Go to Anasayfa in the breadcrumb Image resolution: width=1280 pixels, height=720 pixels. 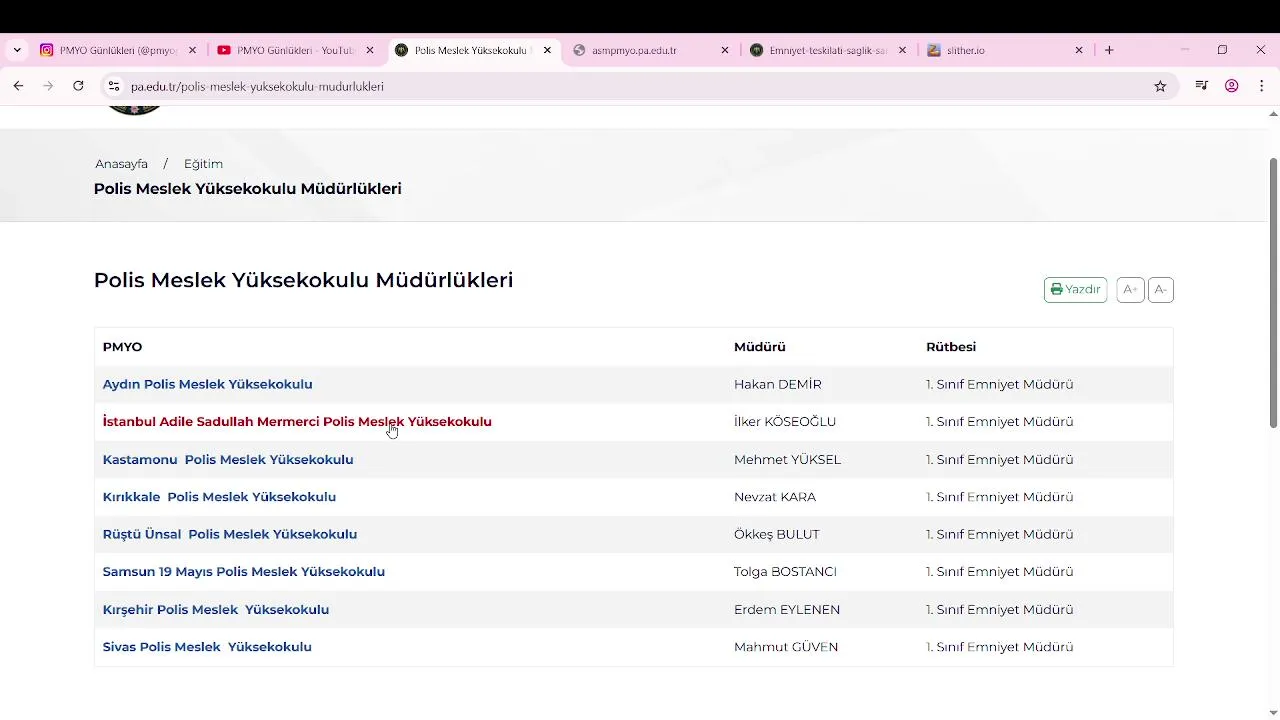coord(121,164)
